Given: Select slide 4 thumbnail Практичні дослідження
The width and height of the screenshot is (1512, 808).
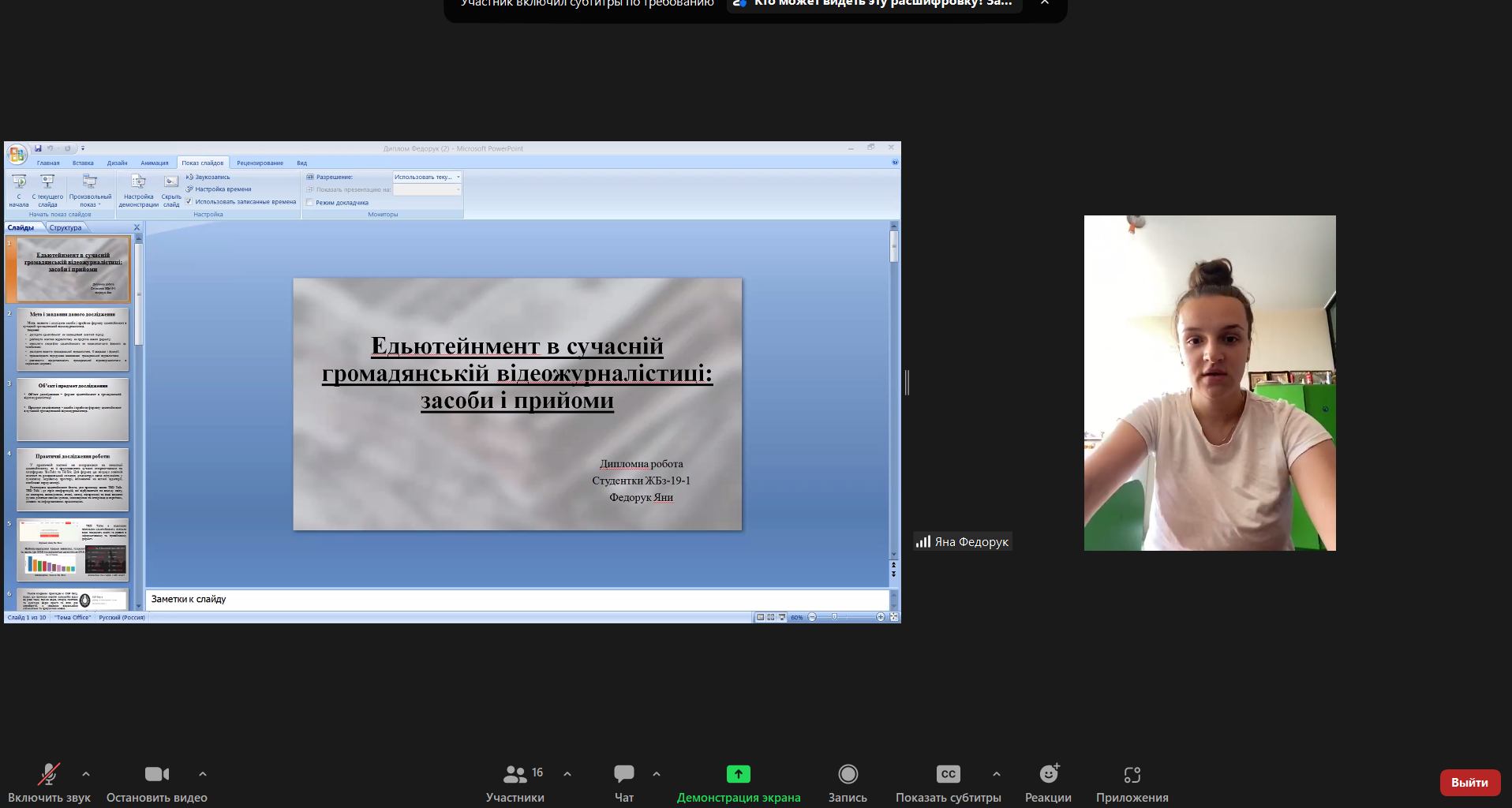Looking at the screenshot, I should click(x=73, y=480).
